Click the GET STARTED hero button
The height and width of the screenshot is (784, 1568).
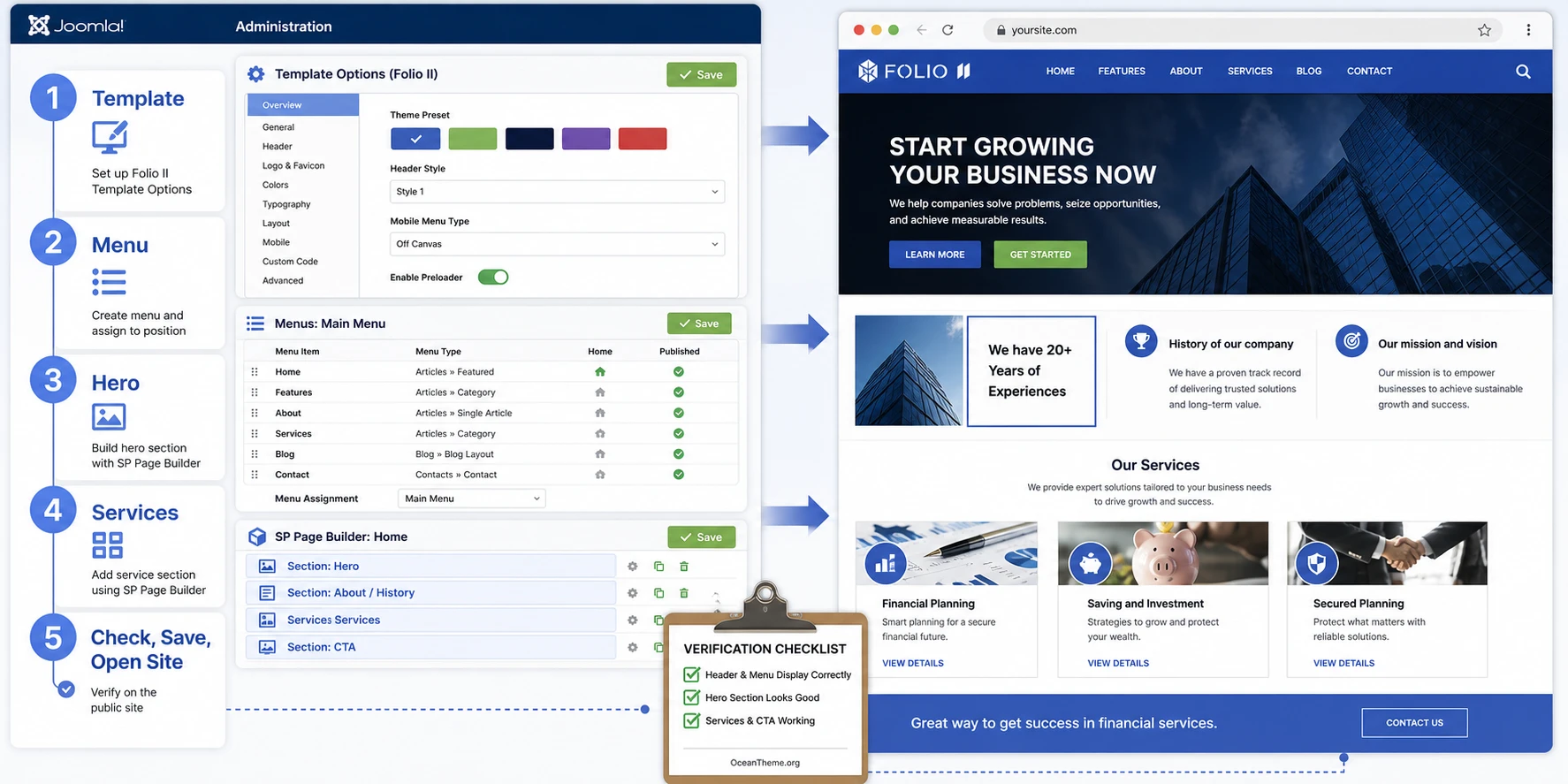(1040, 255)
